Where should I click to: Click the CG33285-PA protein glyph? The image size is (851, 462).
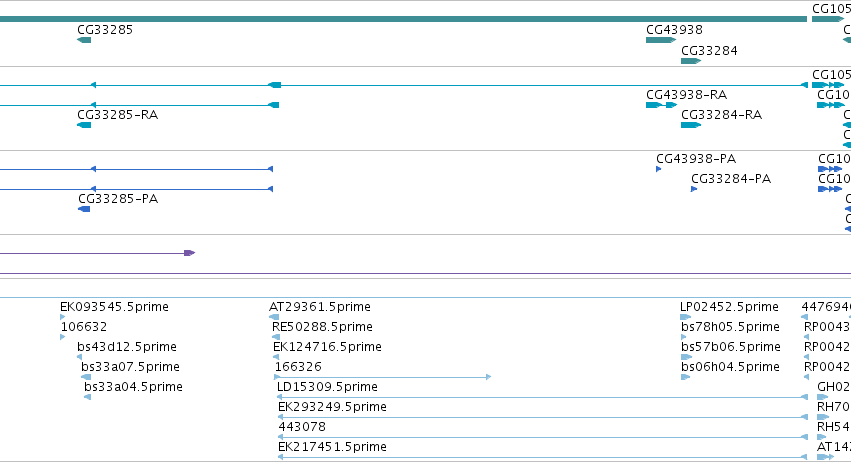(x=84, y=209)
